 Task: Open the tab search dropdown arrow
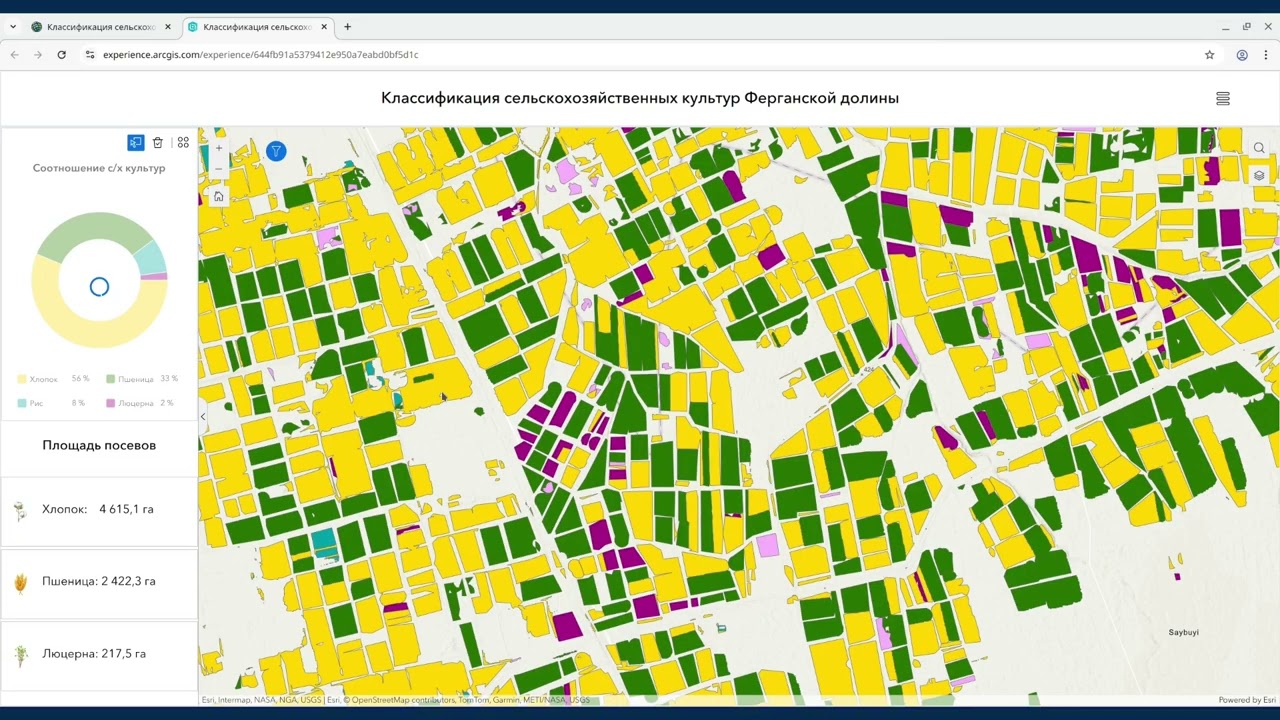click(13, 27)
